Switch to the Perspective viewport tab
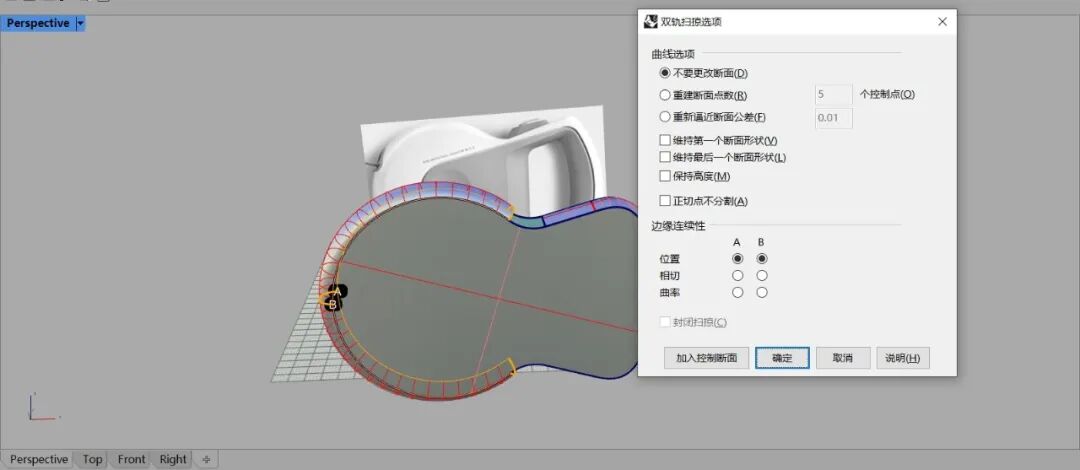The width and height of the screenshot is (1080, 470). point(39,459)
